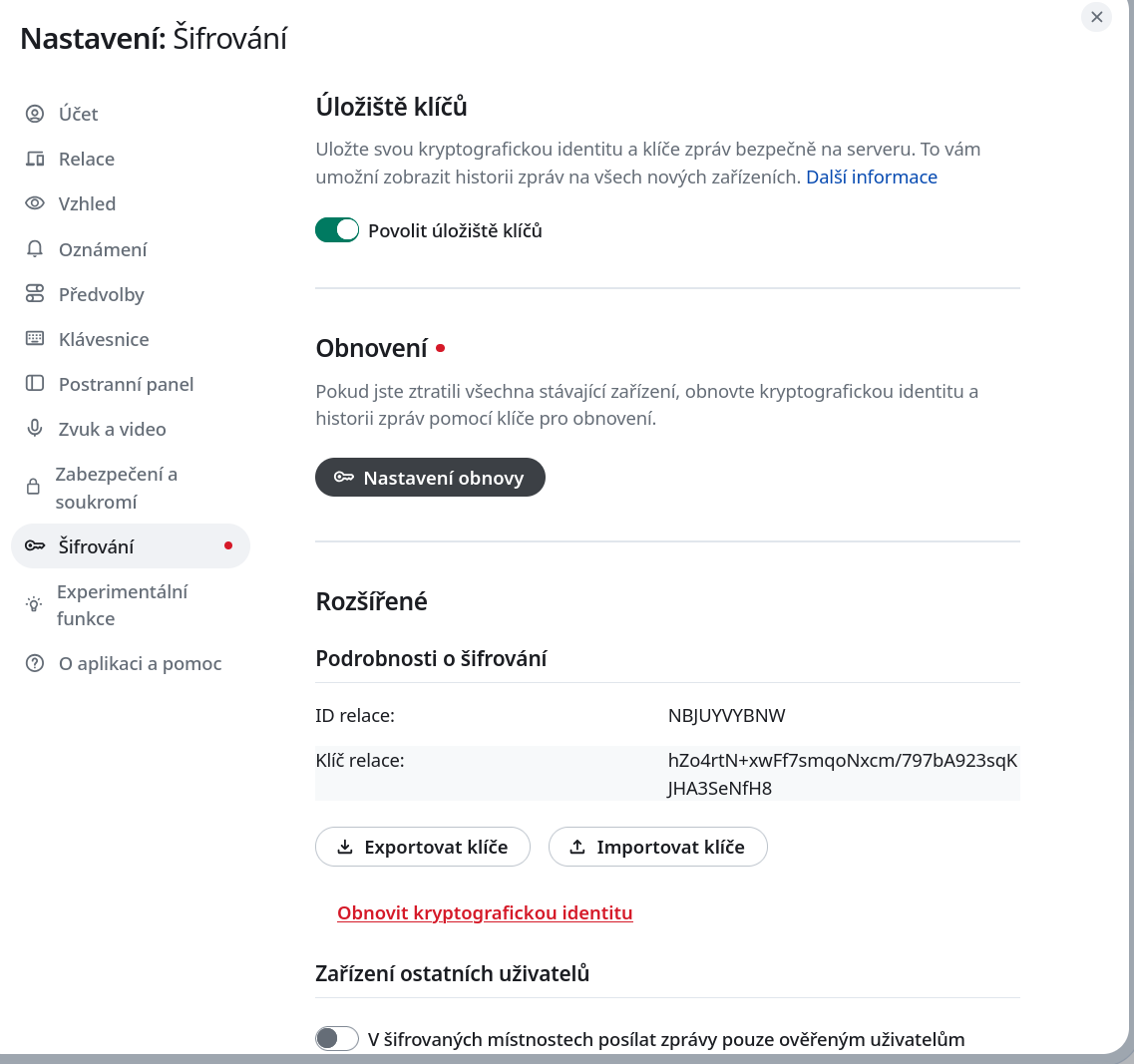This screenshot has width=1134, height=1064.
Task: Click the Exportovat klíče button
Action: click(x=423, y=847)
